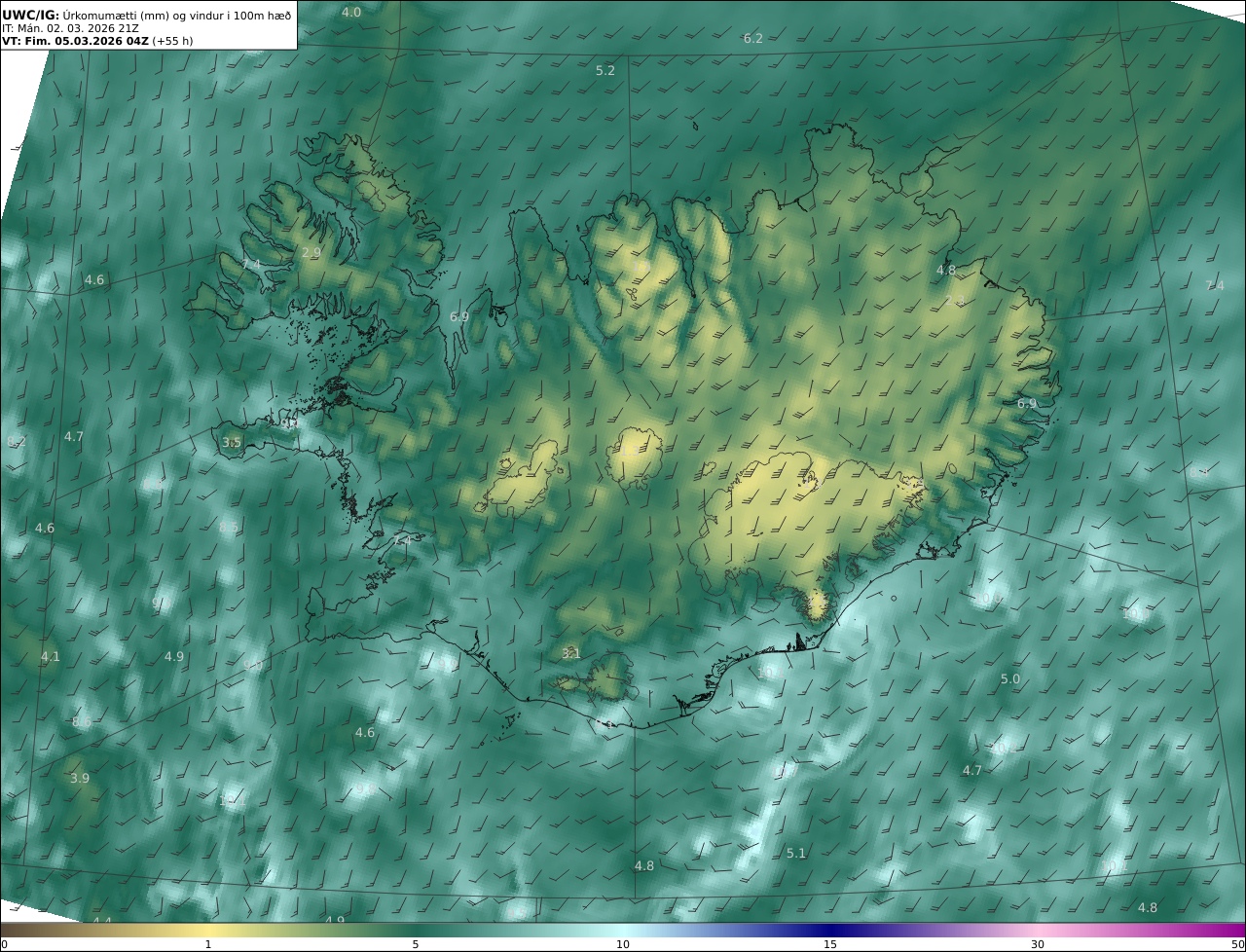Image resolution: width=1246 pixels, height=952 pixels.
Task: Click the map value label '4.0'
Action: (351, 13)
